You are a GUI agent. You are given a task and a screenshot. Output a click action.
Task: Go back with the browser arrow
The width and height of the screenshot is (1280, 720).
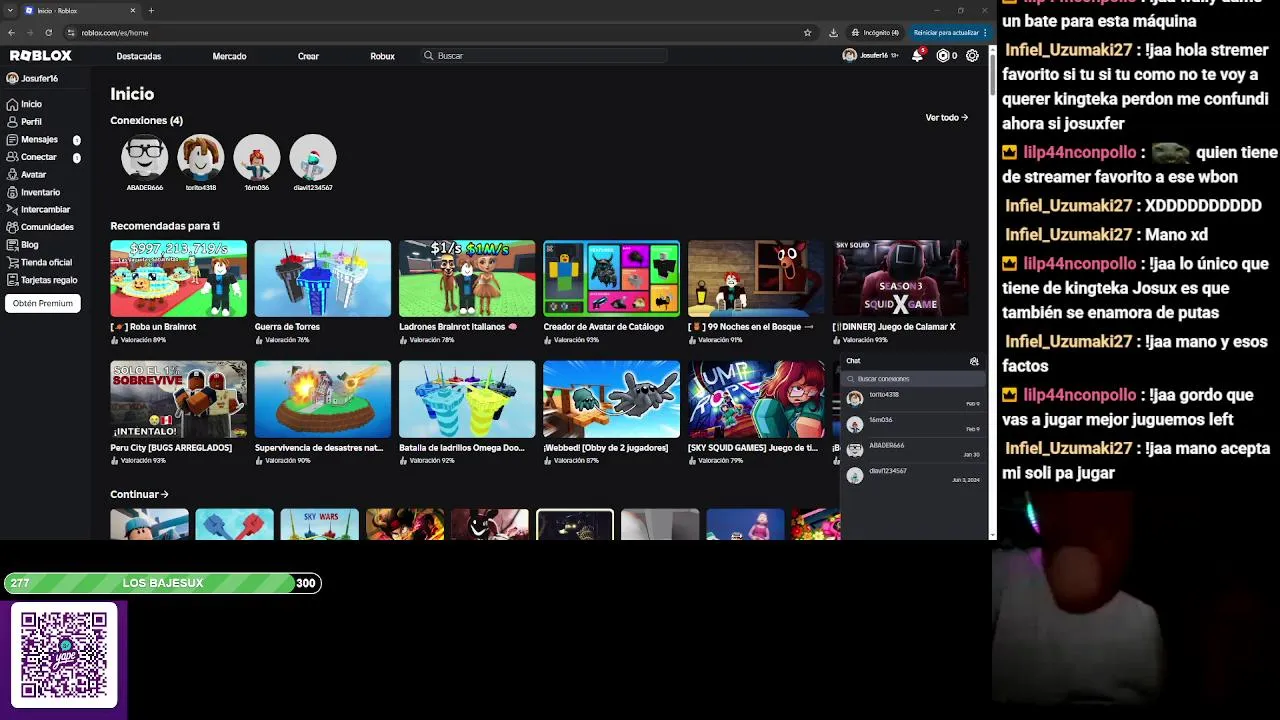point(11,32)
